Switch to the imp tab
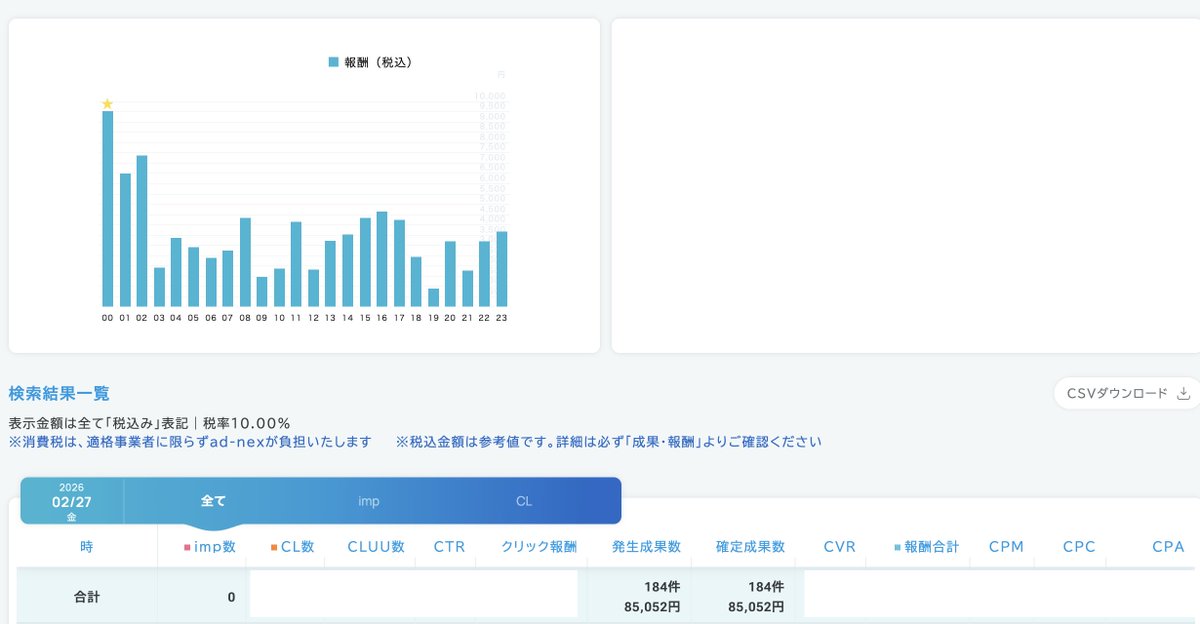1200x624 pixels. tap(369, 500)
